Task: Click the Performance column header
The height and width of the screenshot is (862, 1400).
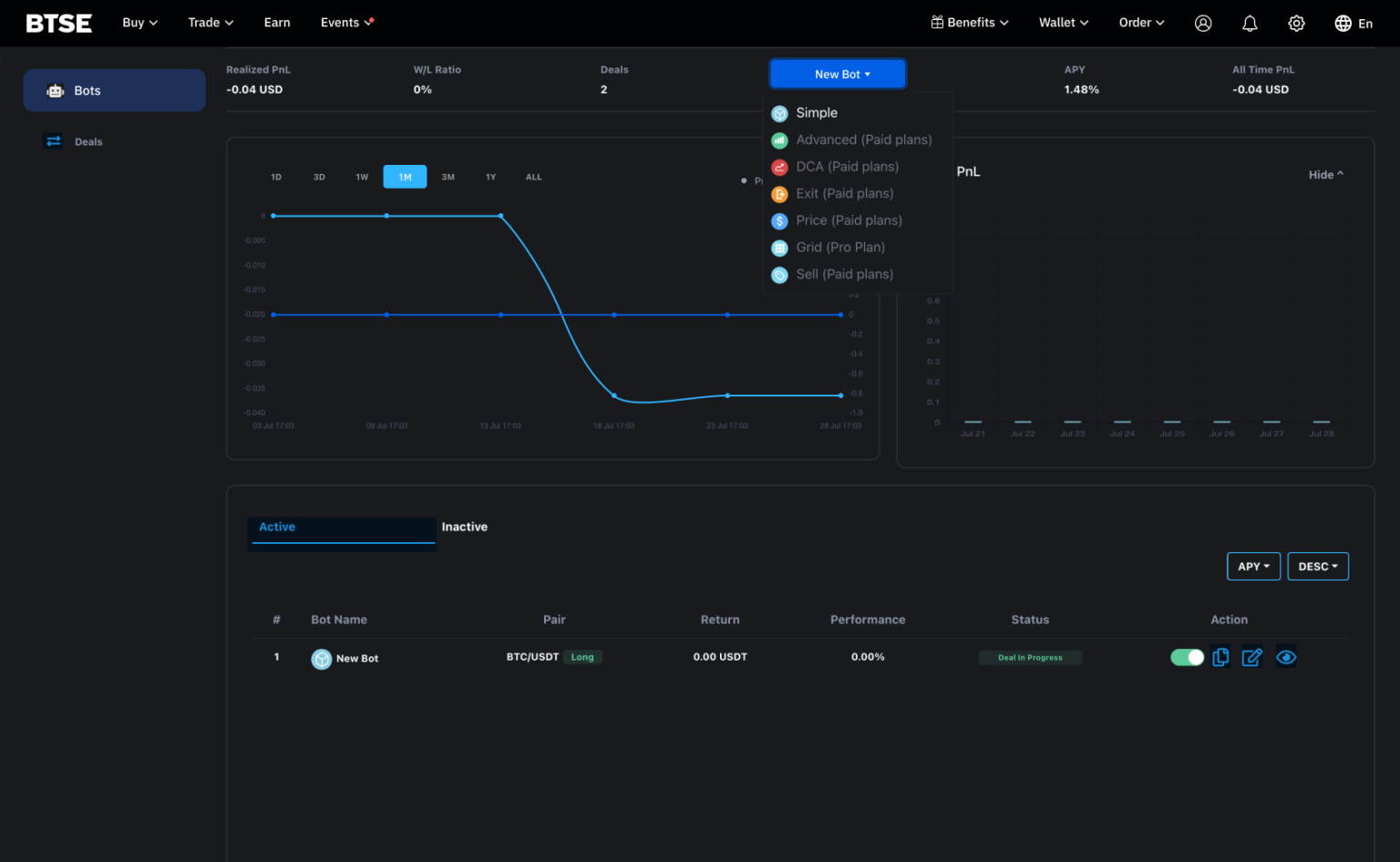Action: pos(868,620)
